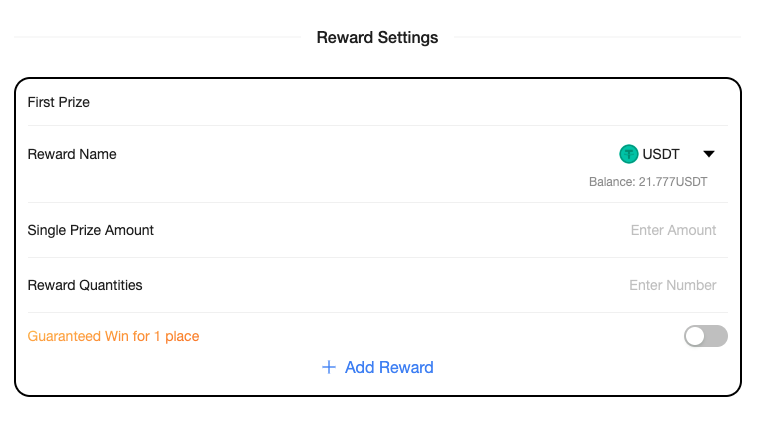Click the empty area of First Prize row

tap(400, 102)
